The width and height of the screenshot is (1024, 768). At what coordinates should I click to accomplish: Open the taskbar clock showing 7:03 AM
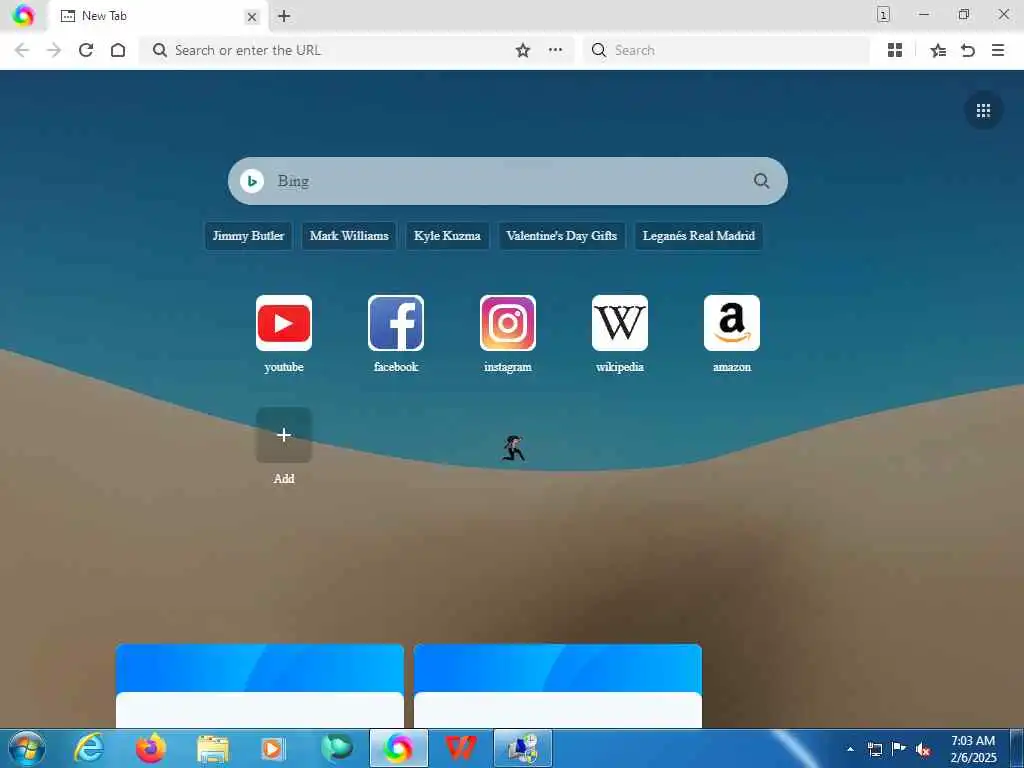[973, 749]
